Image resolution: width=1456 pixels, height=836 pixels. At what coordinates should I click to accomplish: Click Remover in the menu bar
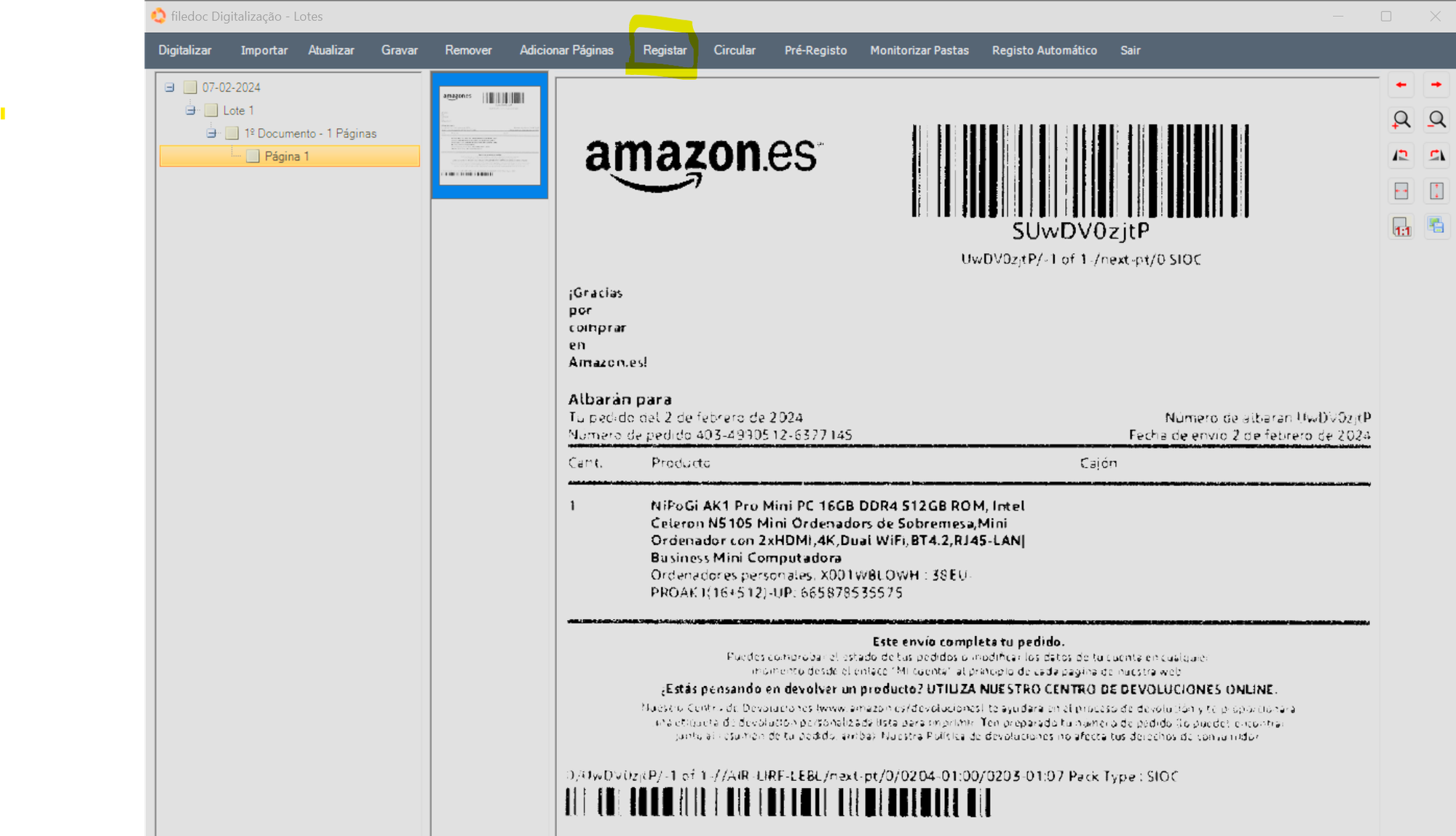(468, 50)
